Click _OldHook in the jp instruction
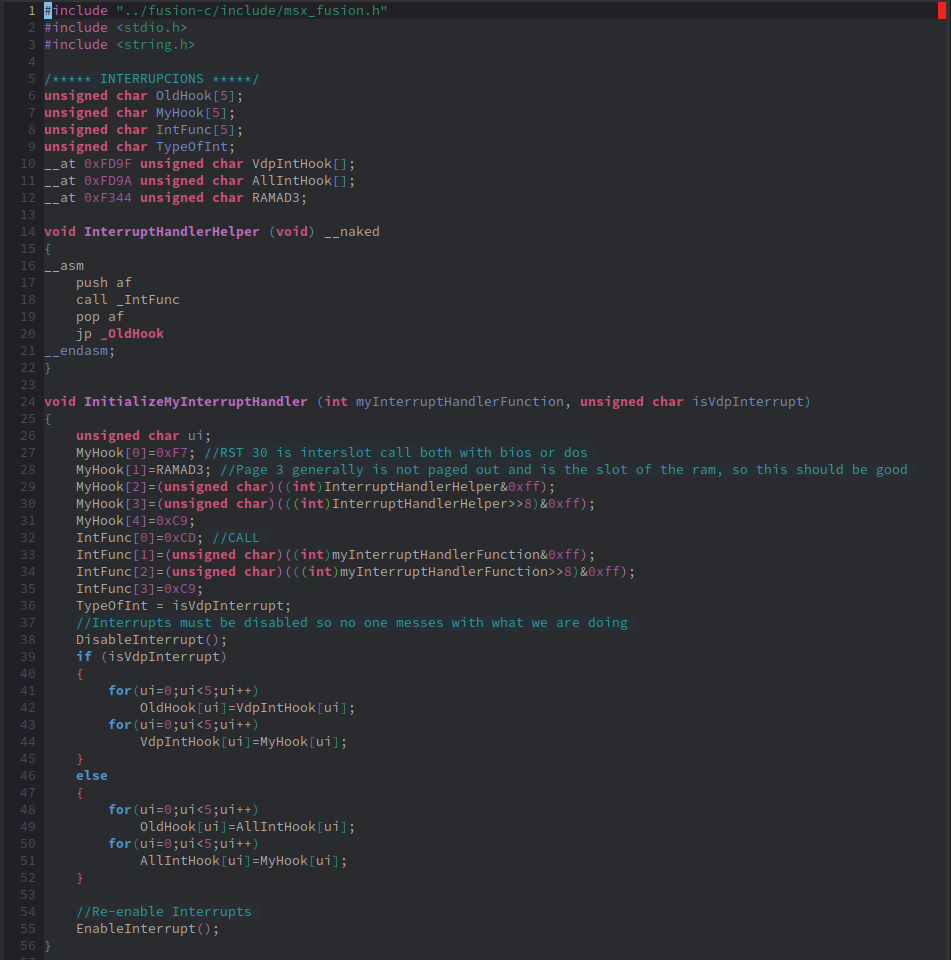 tap(132, 334)
